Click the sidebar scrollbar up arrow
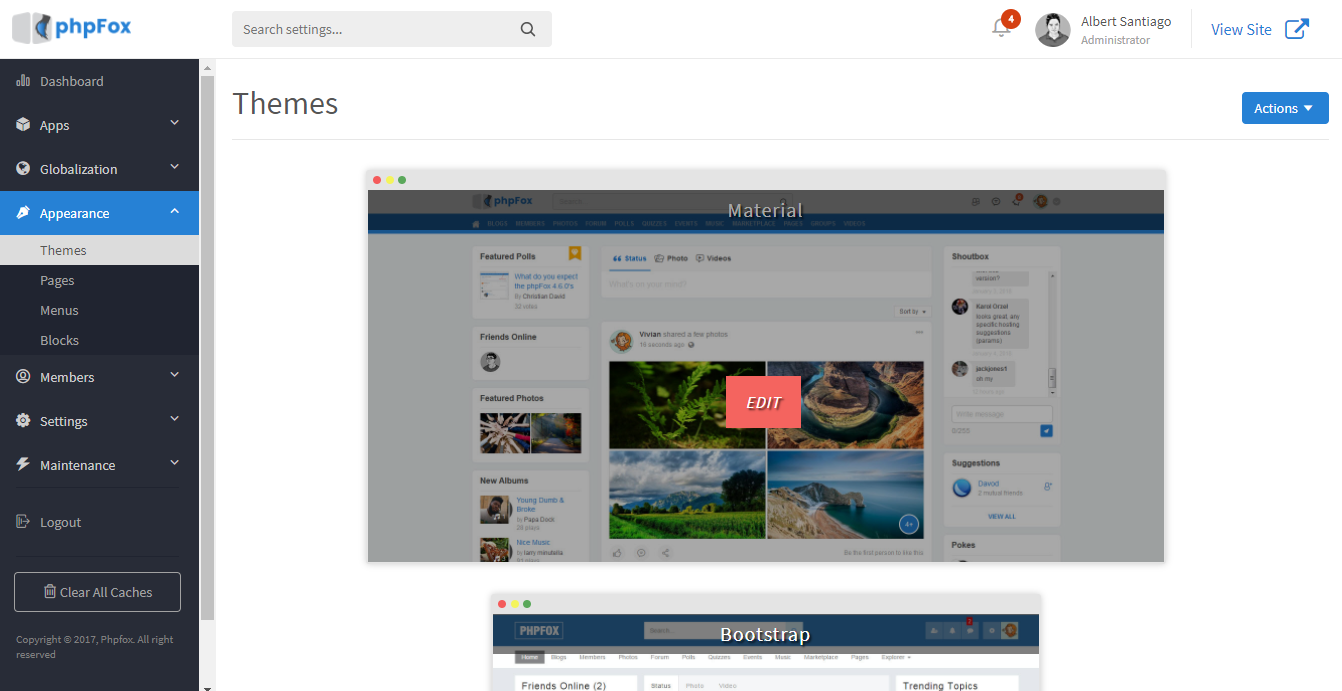This screenshot has width=1342, height=691. coord(207,68)
